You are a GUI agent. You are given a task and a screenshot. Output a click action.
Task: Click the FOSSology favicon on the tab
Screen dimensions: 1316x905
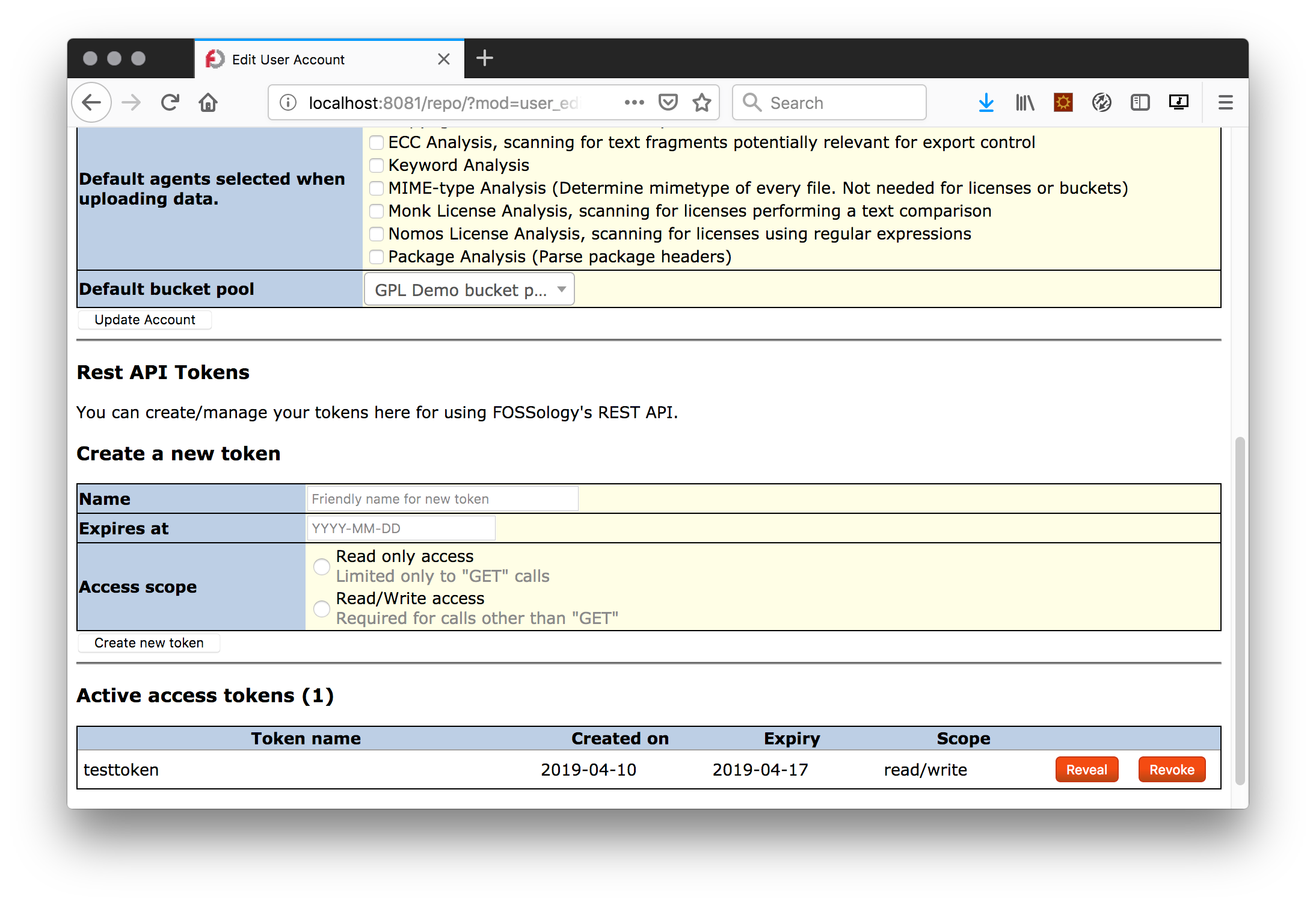215,59
